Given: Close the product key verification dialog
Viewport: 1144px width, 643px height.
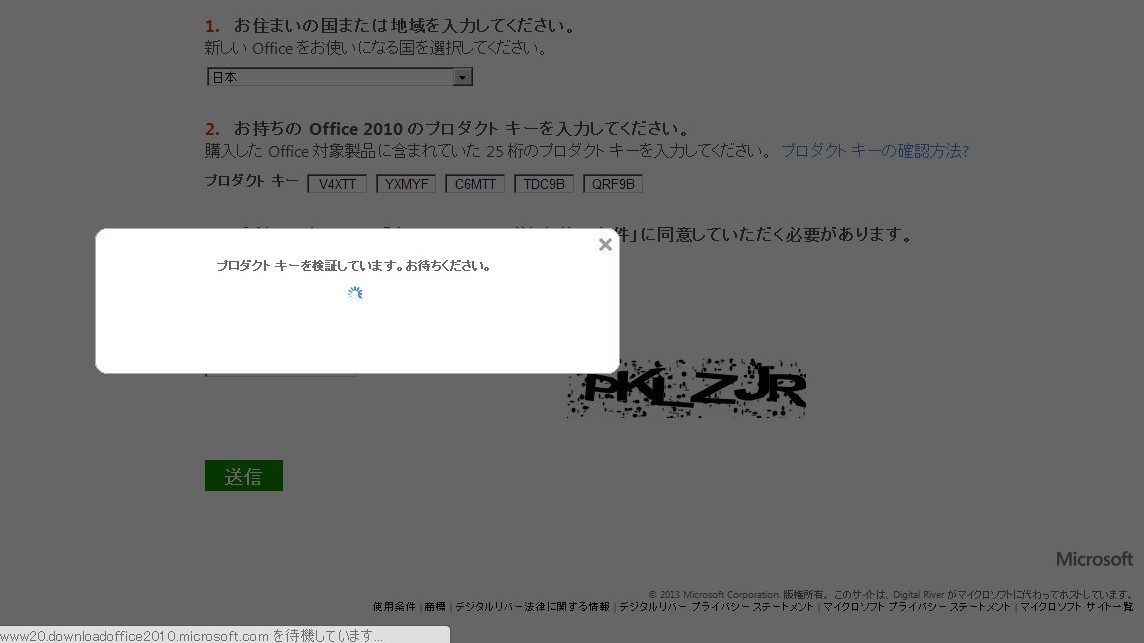Looking at the screenshot, I should (x=605, y=245).
